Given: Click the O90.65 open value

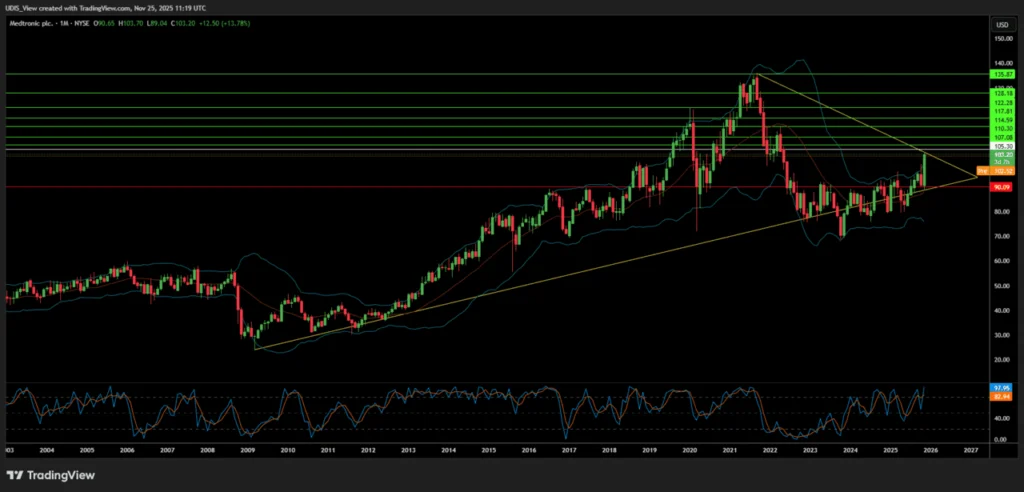Looking at the screenshot, I should [x=105, y=24].
